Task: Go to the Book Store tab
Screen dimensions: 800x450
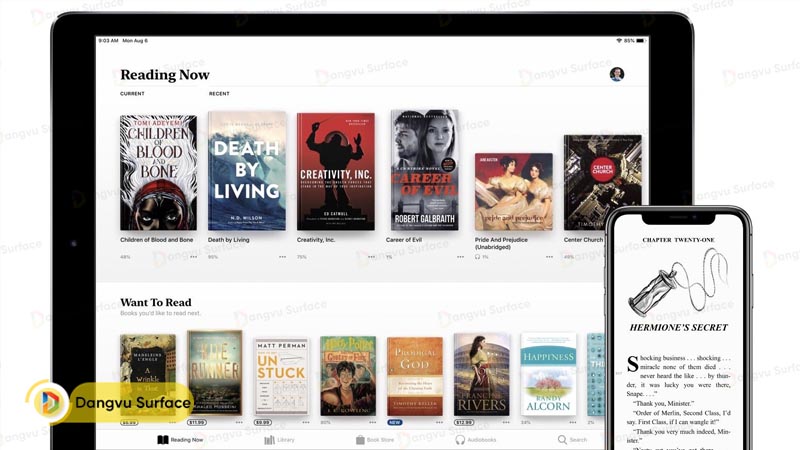Action: pos(375,440)
